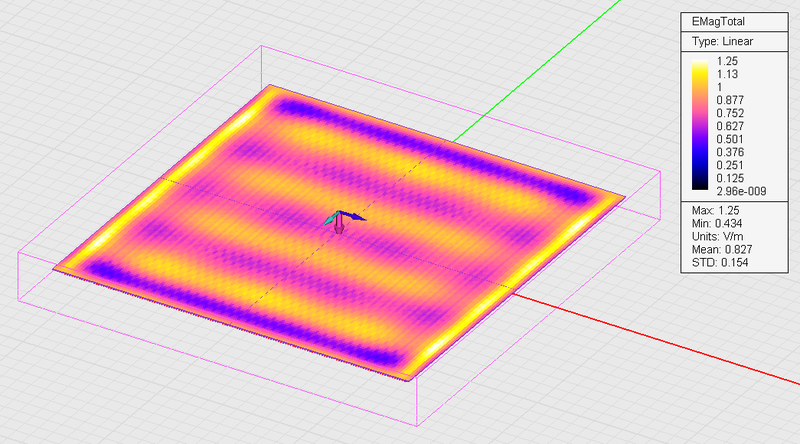Click the 0.376 scale value

730,152
